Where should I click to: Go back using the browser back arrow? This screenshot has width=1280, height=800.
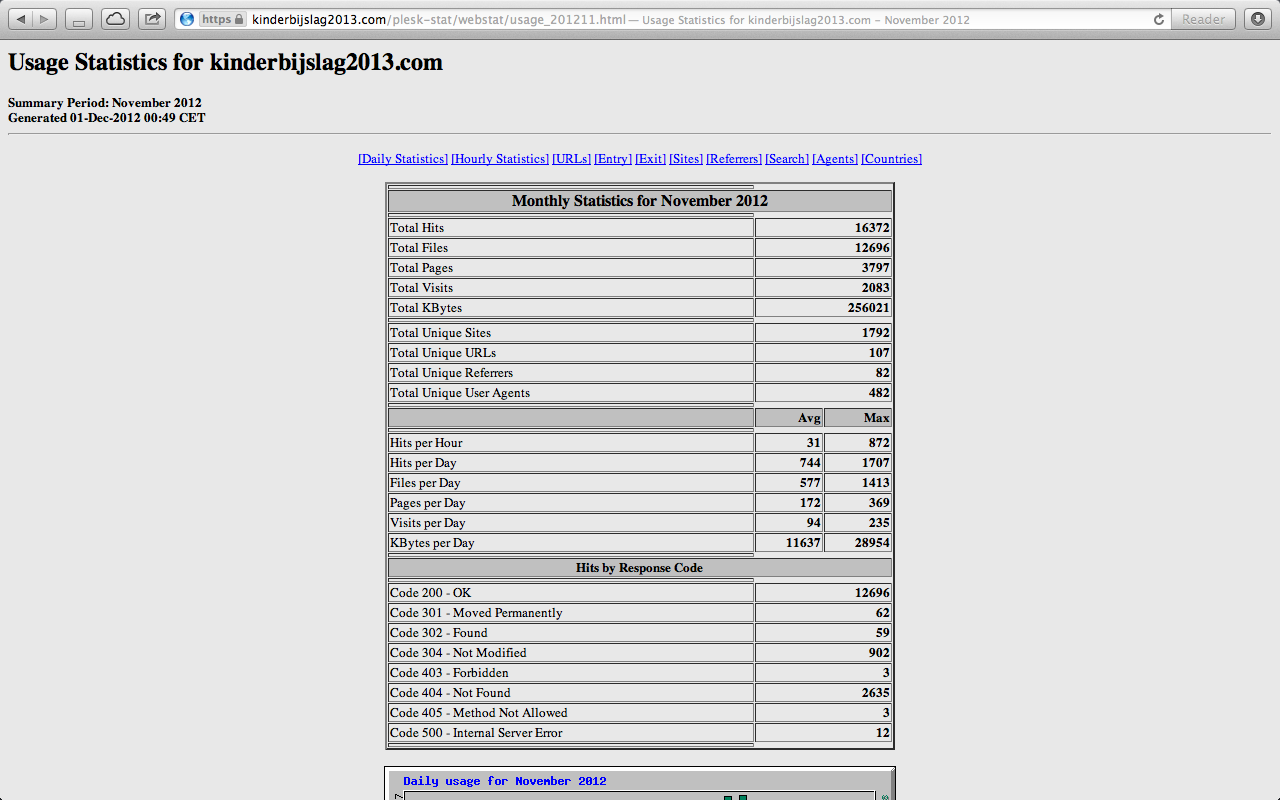click(x=21, y=19)
